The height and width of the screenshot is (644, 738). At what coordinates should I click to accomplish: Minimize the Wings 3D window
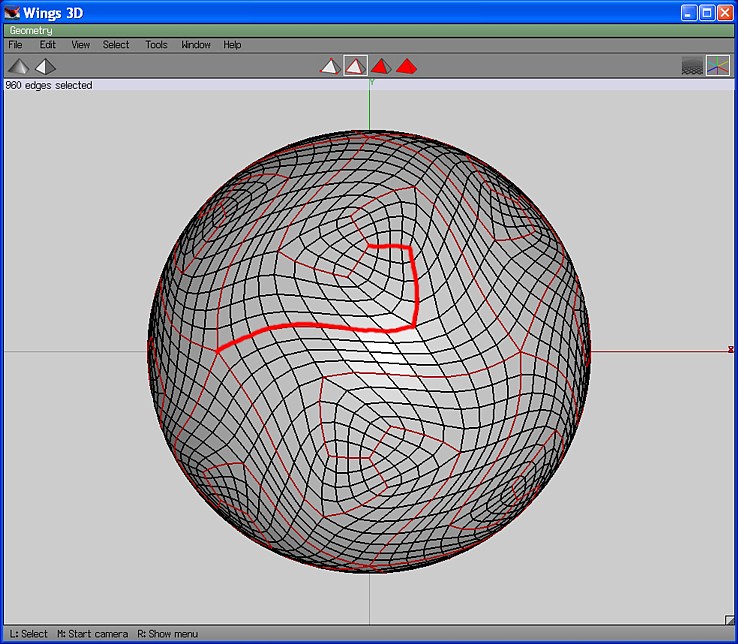[x=689, y=13]
